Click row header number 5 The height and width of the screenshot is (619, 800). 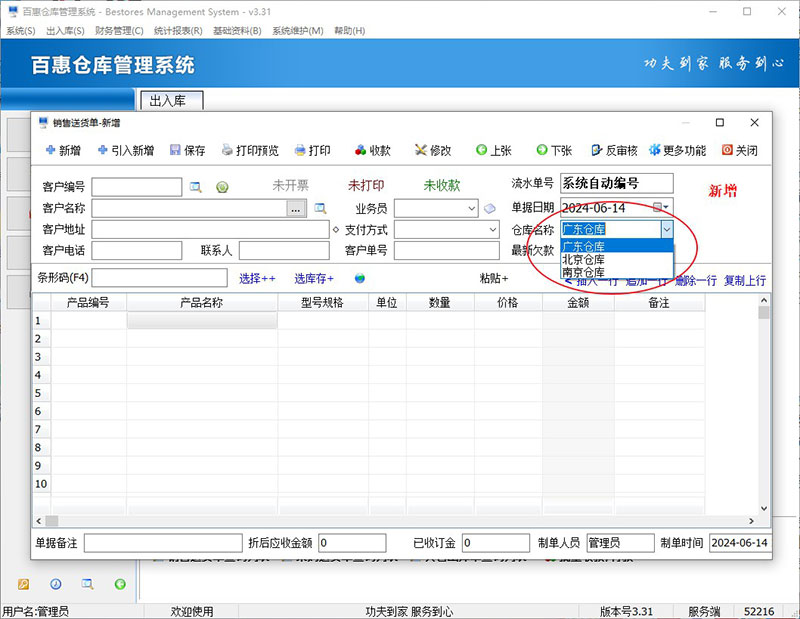pyautogui.click(x=41, y=393)
